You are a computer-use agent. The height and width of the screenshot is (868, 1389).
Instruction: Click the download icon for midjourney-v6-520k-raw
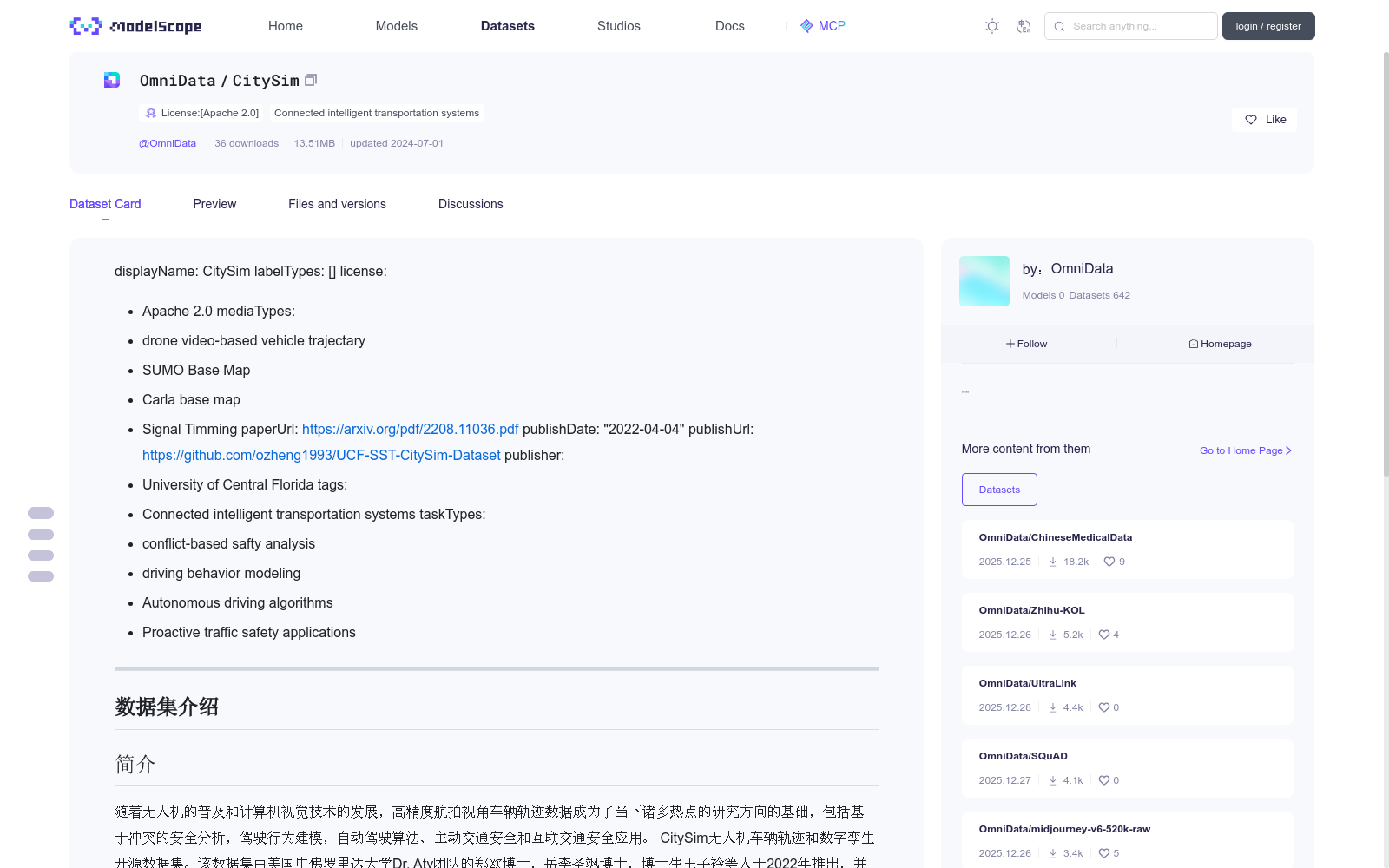click(x=1053, y=853)
